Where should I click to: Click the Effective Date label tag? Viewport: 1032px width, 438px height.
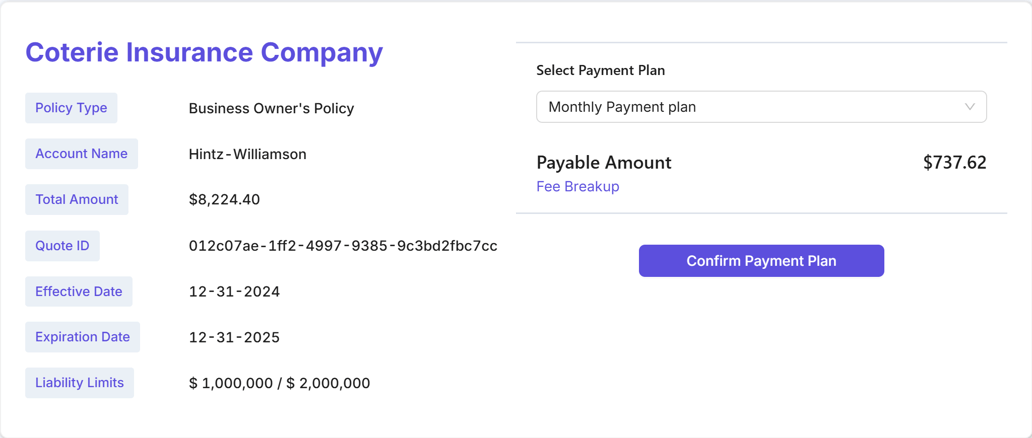(x=78, y=292)
